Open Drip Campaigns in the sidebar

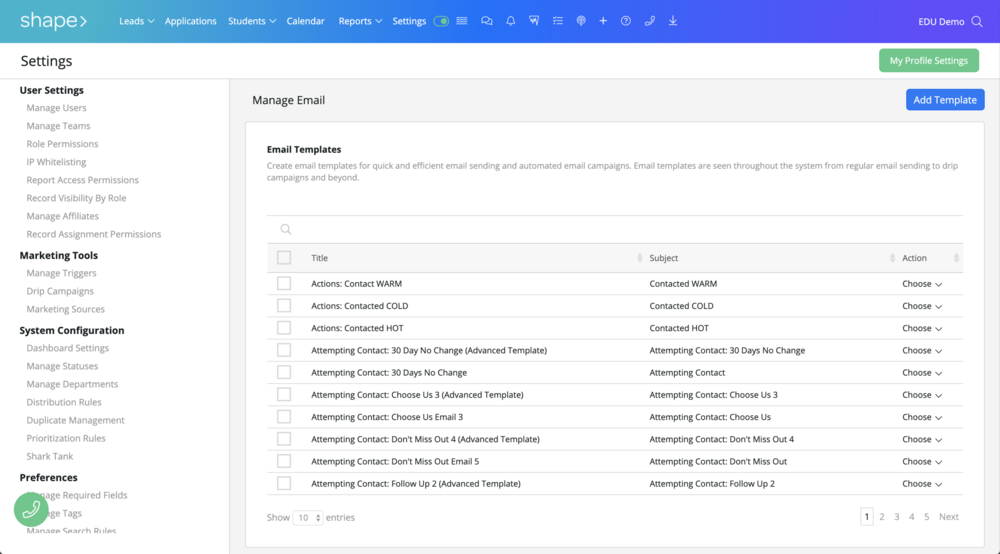tap(60, 291)
